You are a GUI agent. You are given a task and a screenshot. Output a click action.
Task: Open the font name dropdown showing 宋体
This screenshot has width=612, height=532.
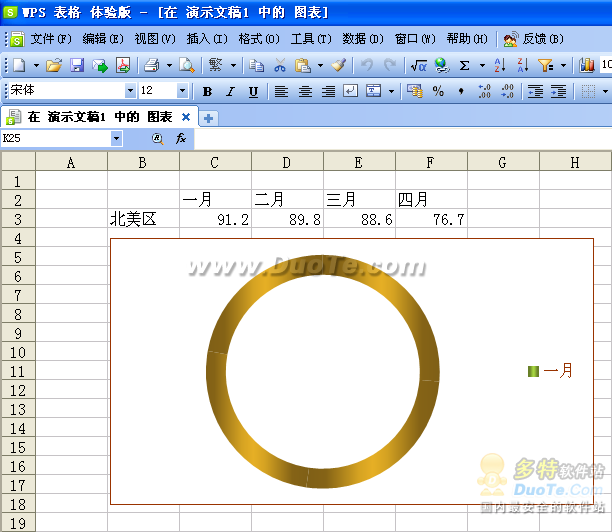[x=127, y=91]
